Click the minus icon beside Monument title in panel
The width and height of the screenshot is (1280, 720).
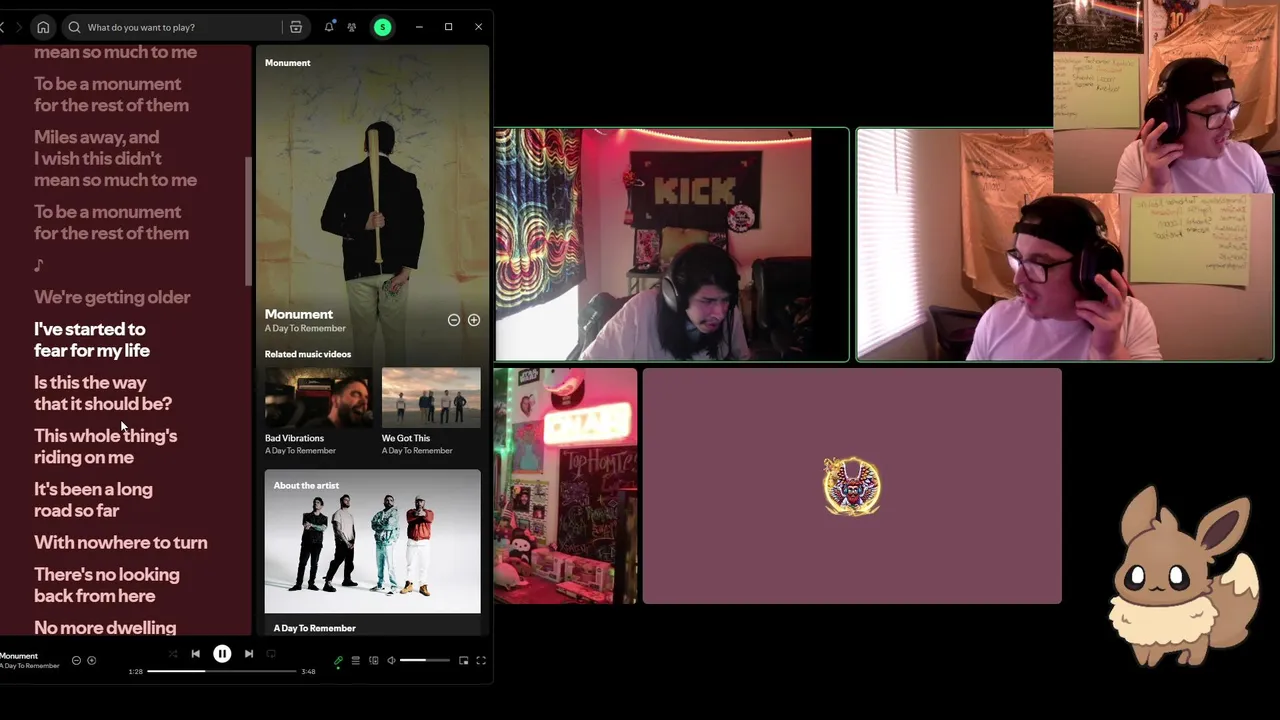coord(454,320)
